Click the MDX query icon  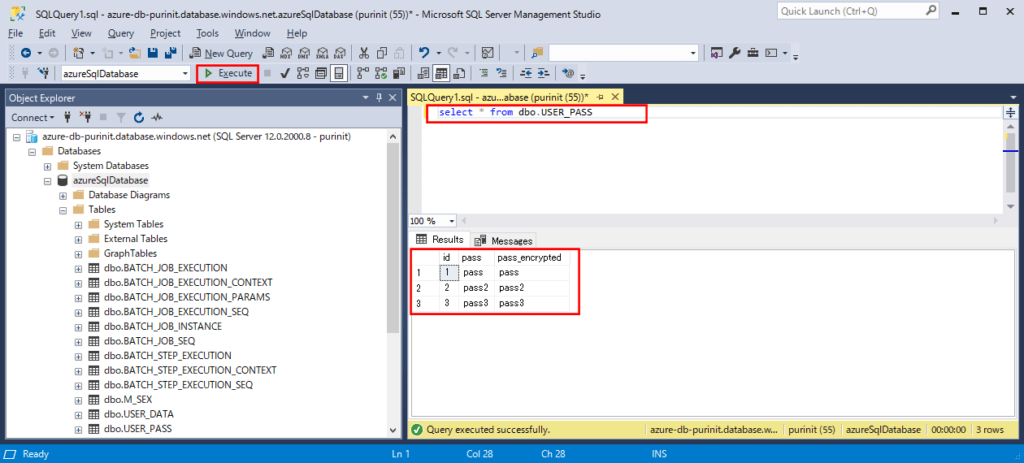[x=285, y=54]
